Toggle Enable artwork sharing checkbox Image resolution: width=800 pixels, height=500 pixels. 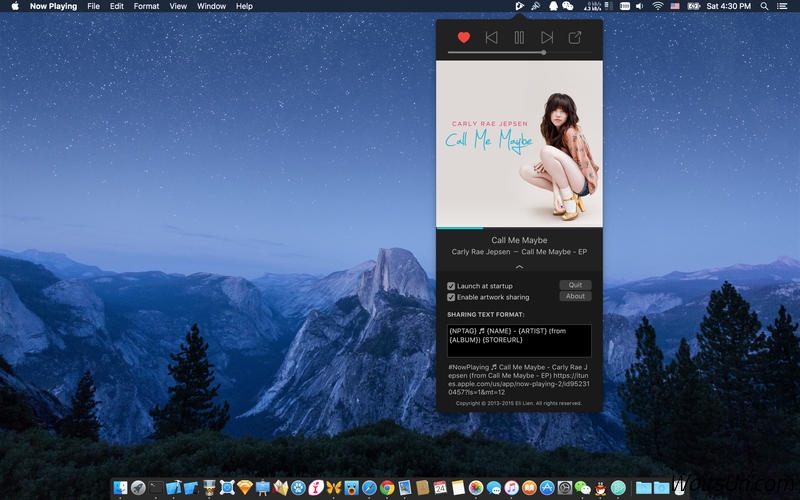point(451,297)
